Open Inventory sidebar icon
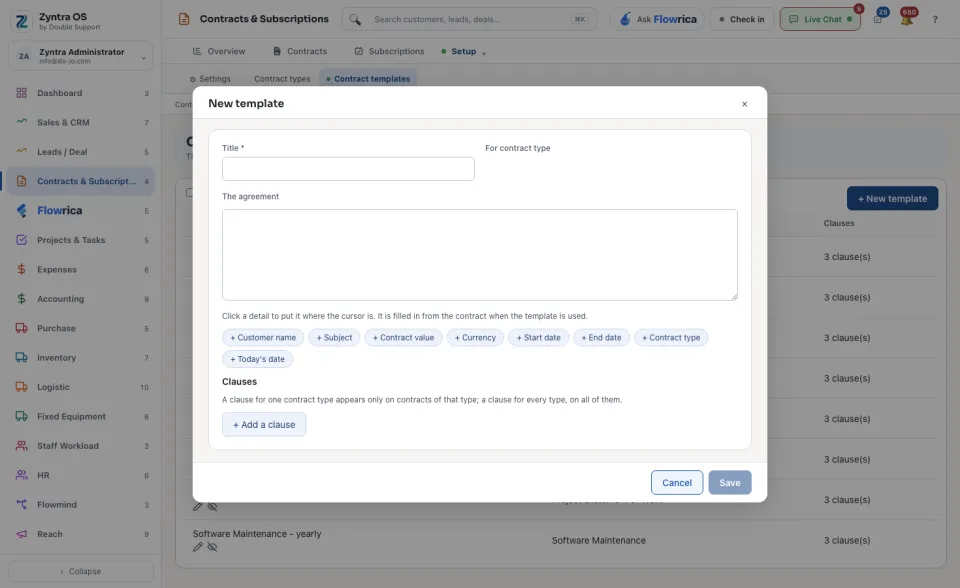The image size is (960, 588). pos(21,358)
